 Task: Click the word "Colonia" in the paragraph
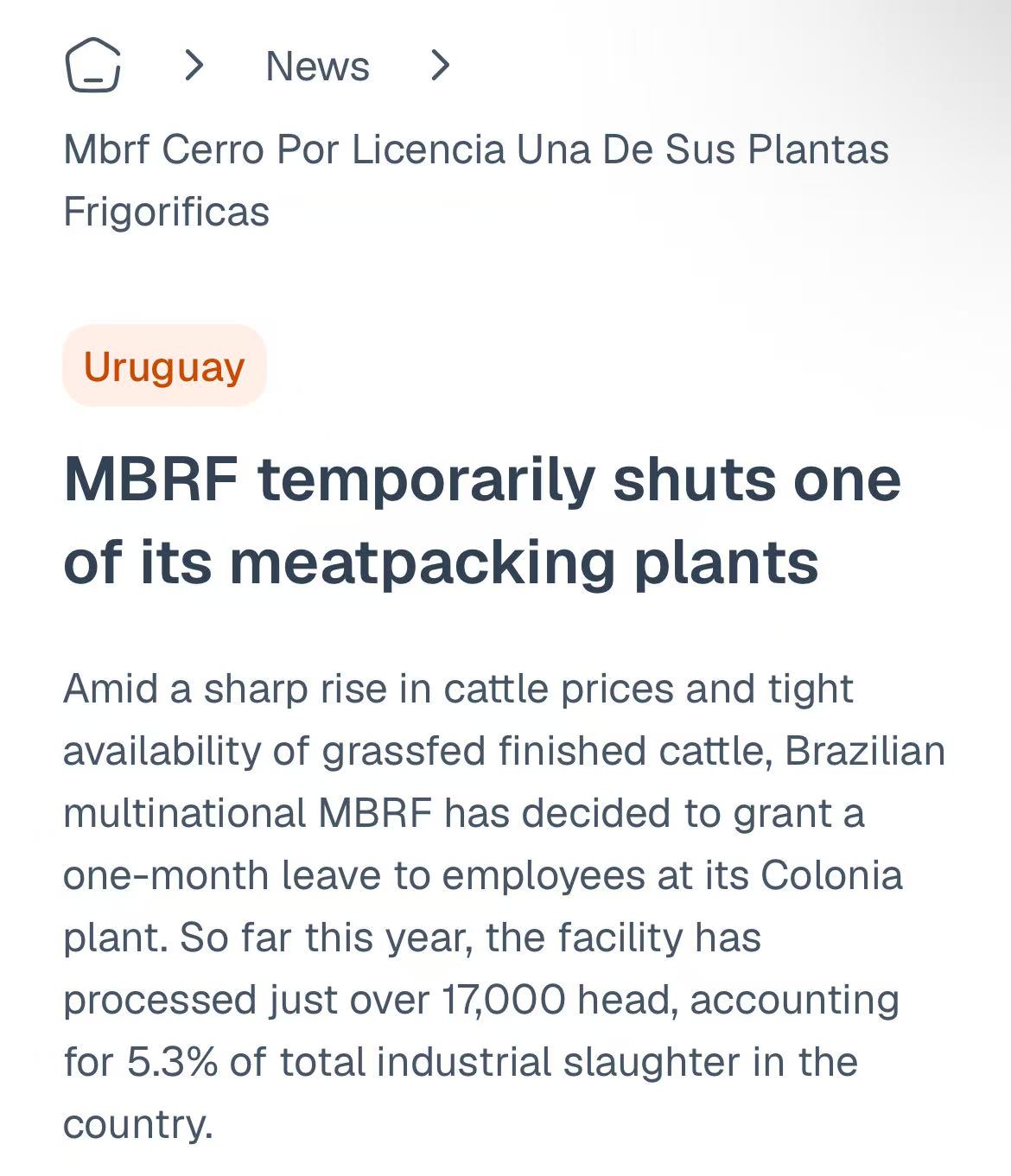pyautogui.click(x=831, y=876)
